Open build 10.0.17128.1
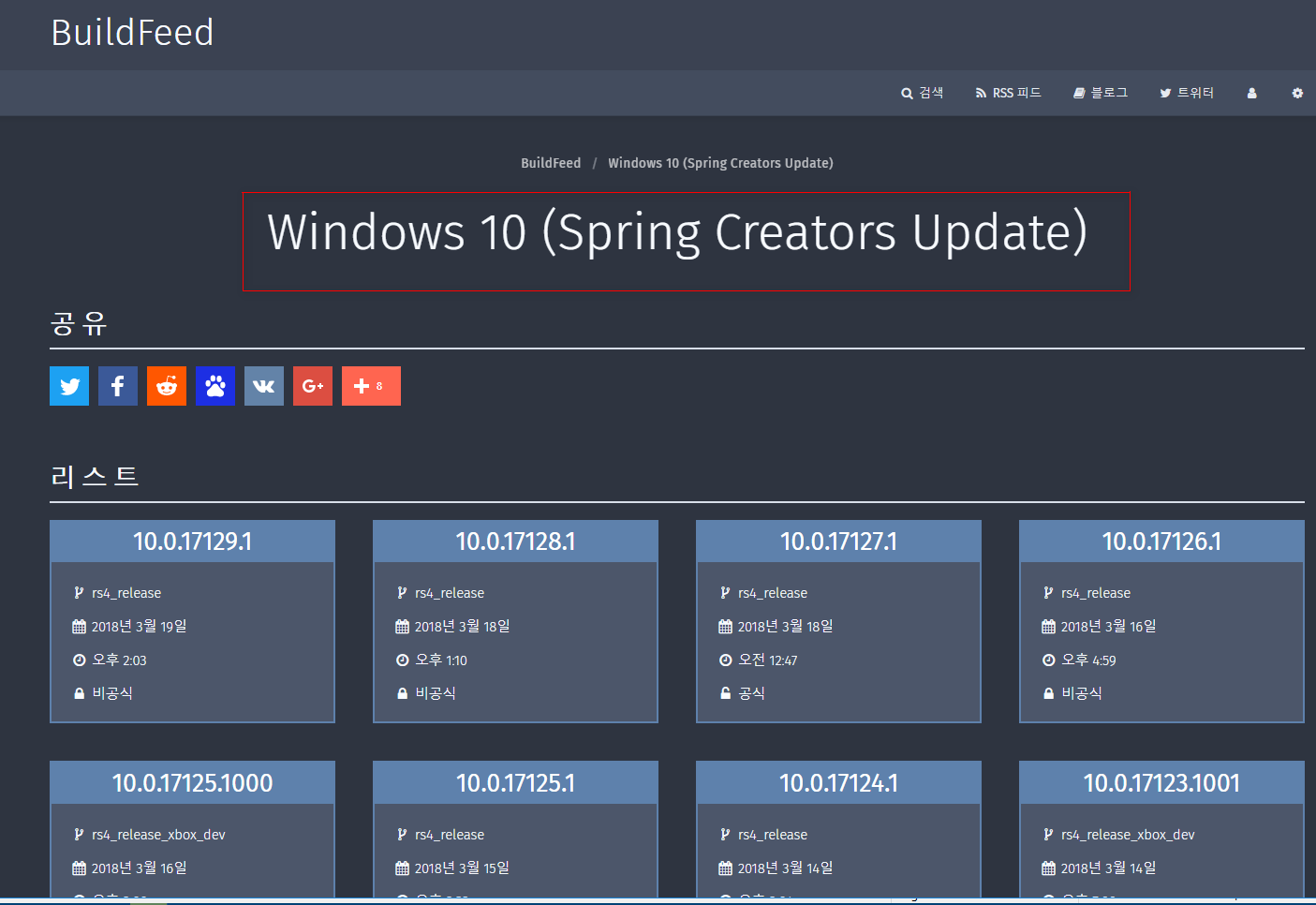Screen dimensions: 1316x905 515,542
